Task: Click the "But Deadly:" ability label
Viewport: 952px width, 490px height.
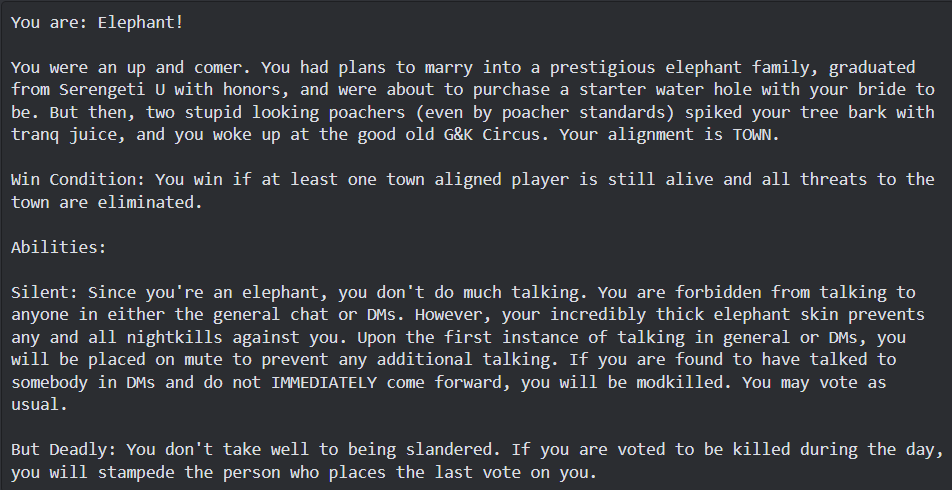Action: 64,449
